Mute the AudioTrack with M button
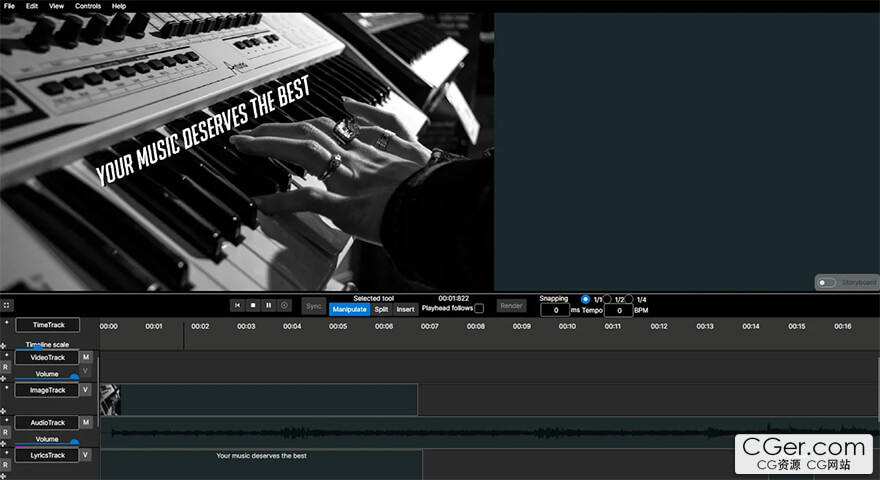This screenshot has height=480, width=880. 86,422
